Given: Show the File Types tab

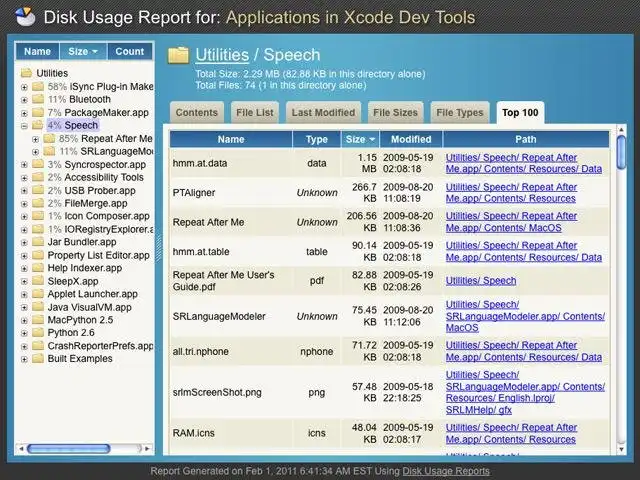Looking at the screenshot, I should pyautogui.click(x=460, y=113).
